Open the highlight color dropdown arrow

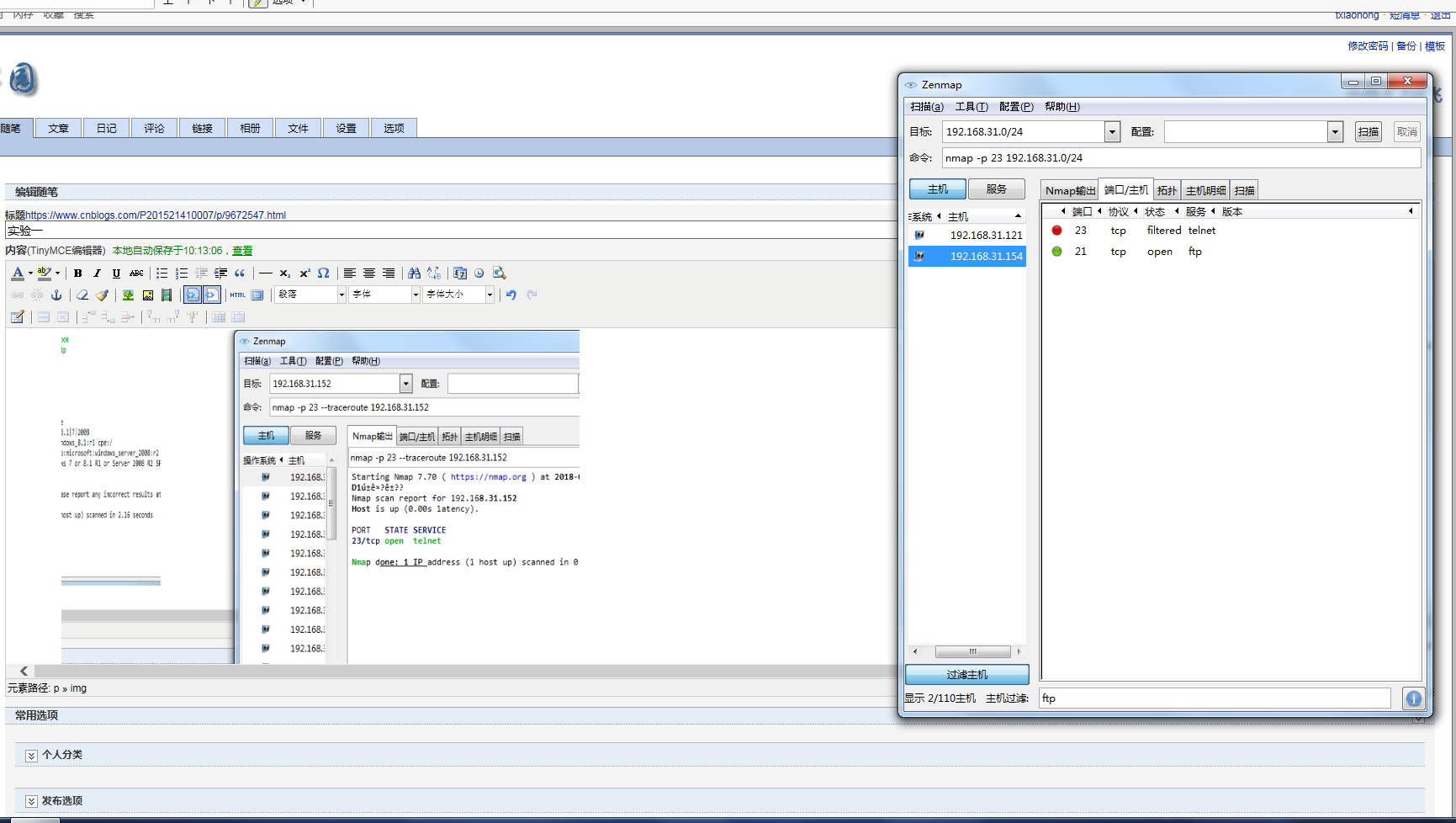pyautogui.click(x=58, y=273)
